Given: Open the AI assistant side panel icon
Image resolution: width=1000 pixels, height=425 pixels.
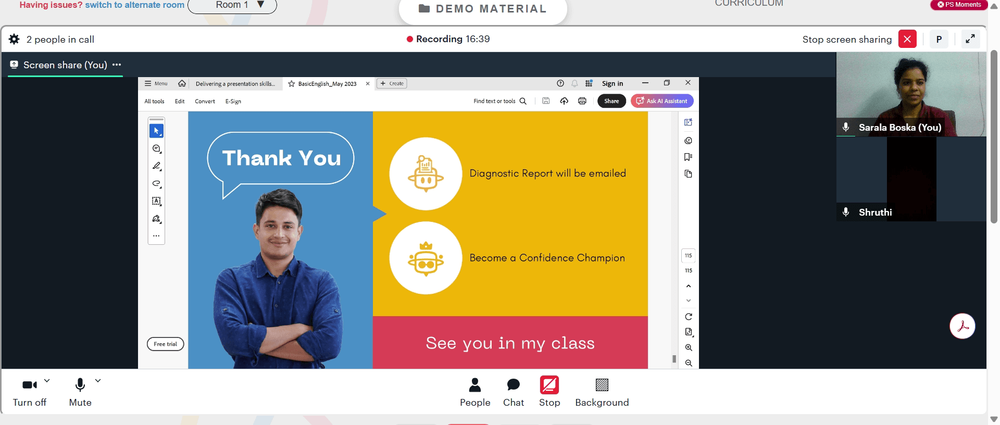Looking at the screenshot, I should [688, 123].
